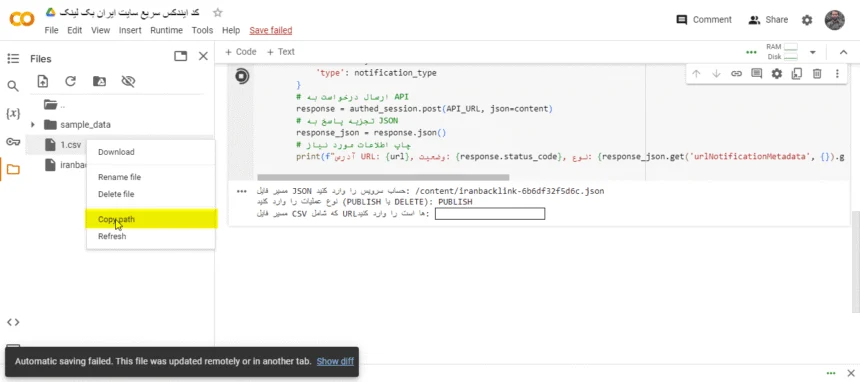Close the Files pane

click(x=203, y=56)
